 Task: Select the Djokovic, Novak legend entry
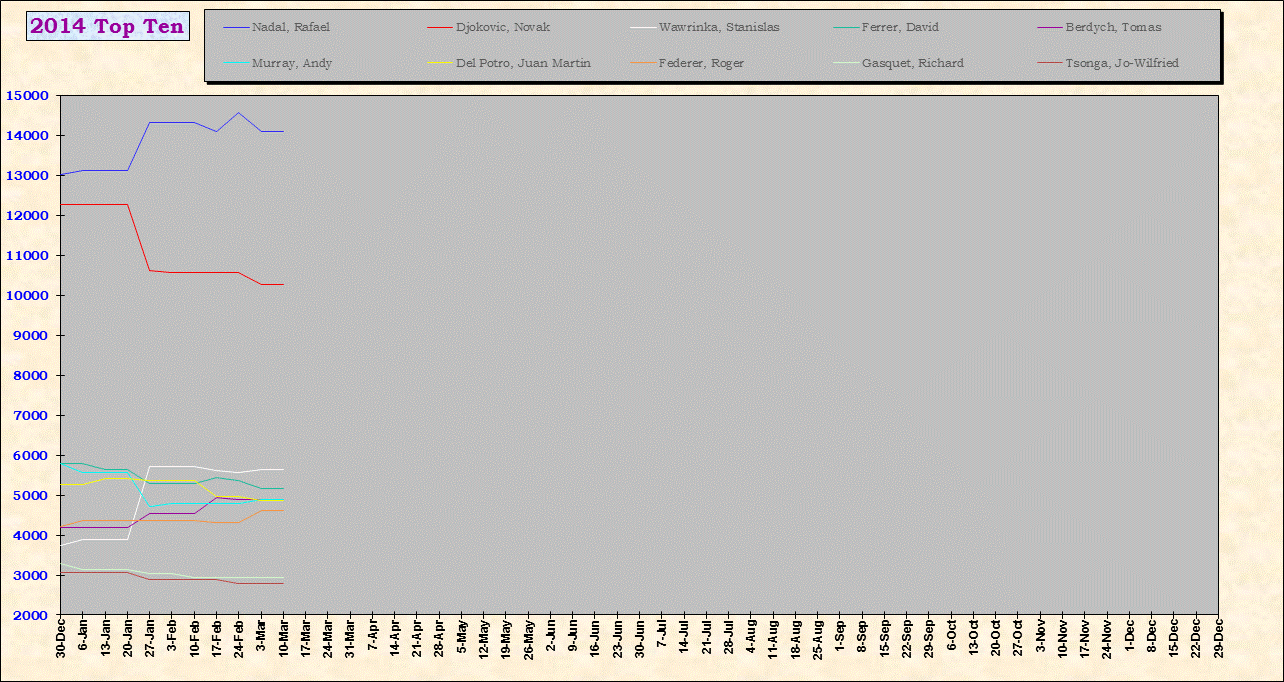pyautogui.click(x=502, y=27)
